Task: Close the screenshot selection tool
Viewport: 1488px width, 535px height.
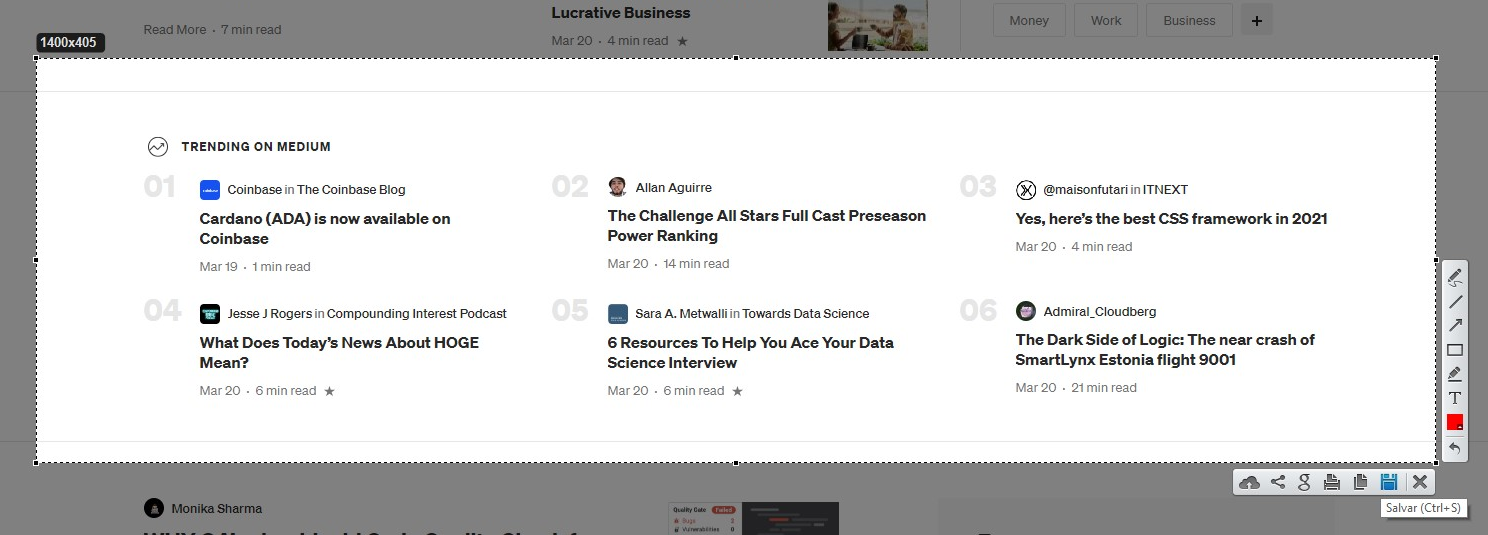Action: pyautogui.click(x=1419, y=482)
